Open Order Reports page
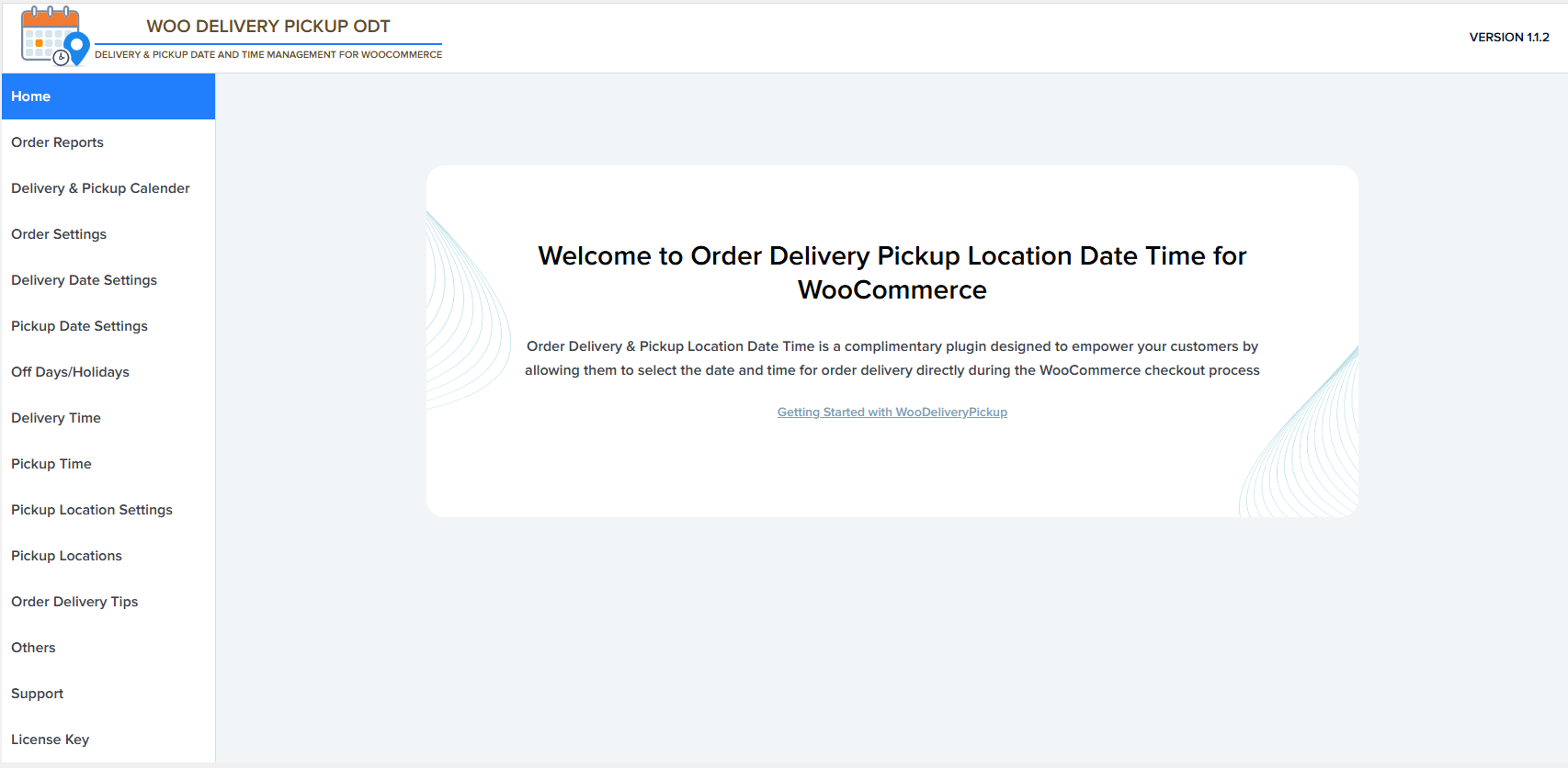Image resolution: width=1568 pixels, height=768 pixels. pyautogui.click(x=57, y=142)
